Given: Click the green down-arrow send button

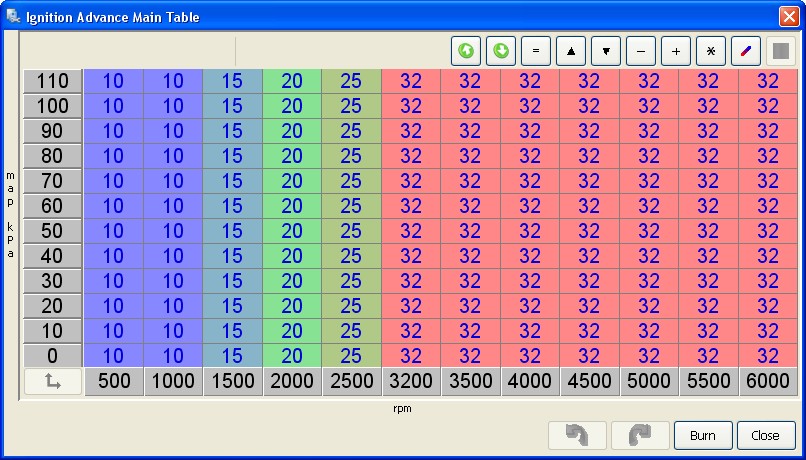Looking at the screenshot, I should [501, 51].
